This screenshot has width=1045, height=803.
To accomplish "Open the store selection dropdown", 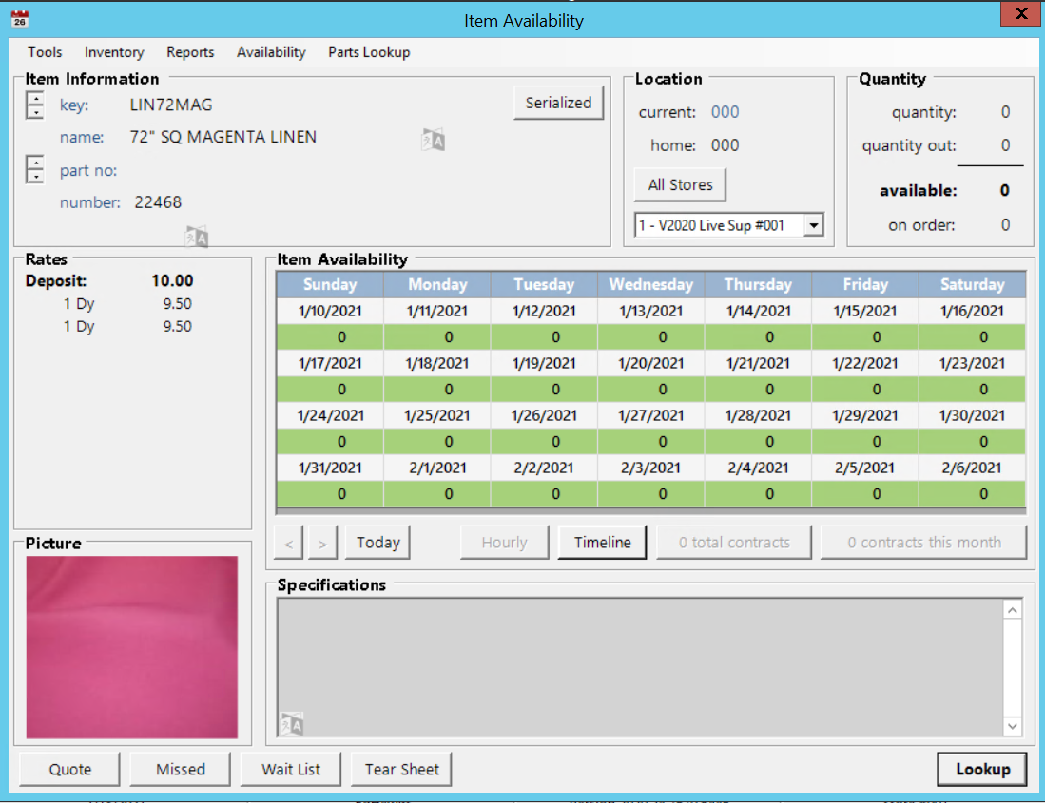I will pyautogui.click(x=813, y=226).
